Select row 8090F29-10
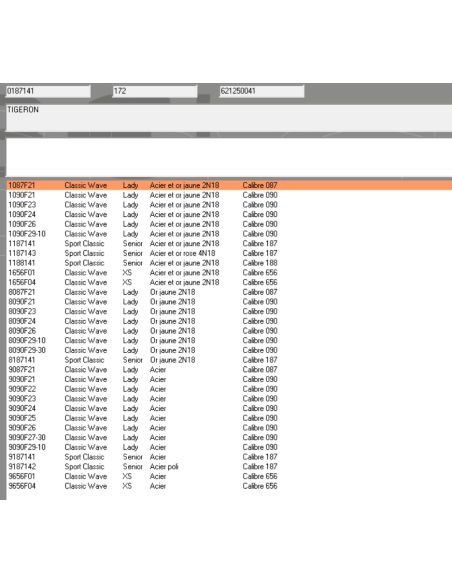The width and height of the screenshot is (452, 584). 229,340
